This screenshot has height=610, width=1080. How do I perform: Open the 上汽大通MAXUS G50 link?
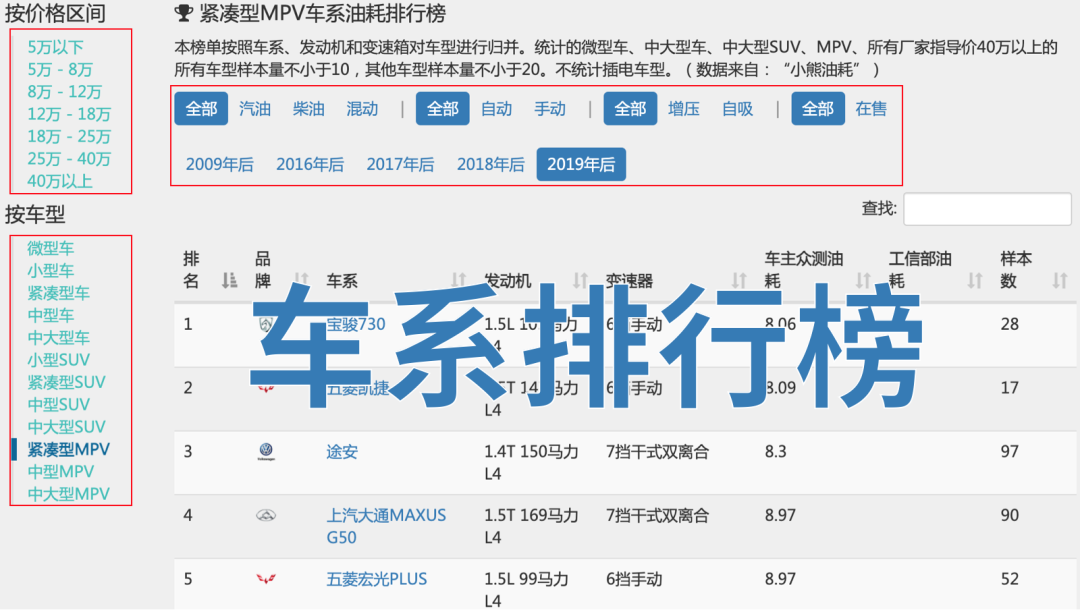click(x=386, y=526)
